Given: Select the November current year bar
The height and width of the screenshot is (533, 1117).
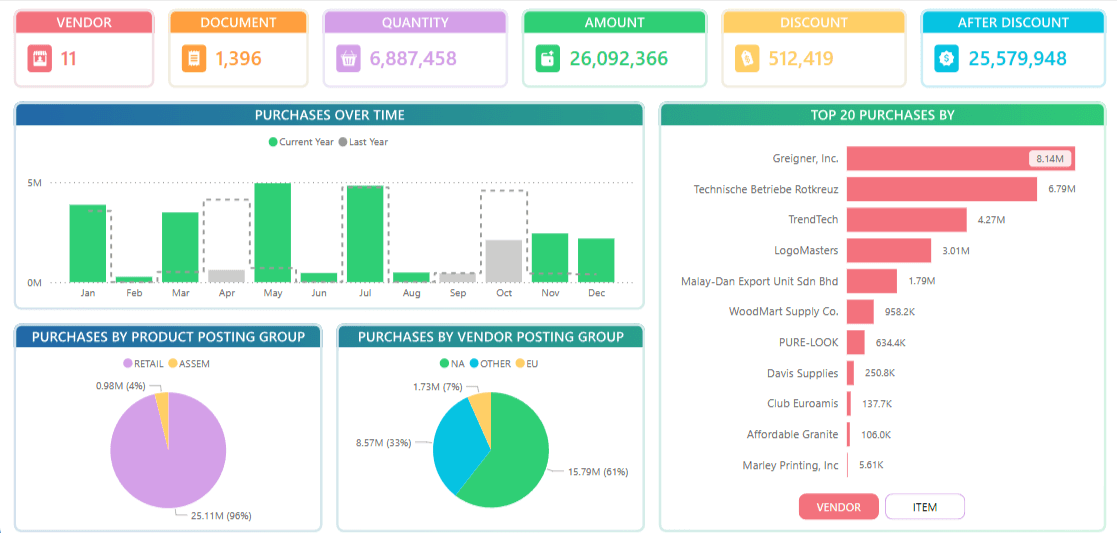Looking at the screenshot, I should (x=550, y=258).
